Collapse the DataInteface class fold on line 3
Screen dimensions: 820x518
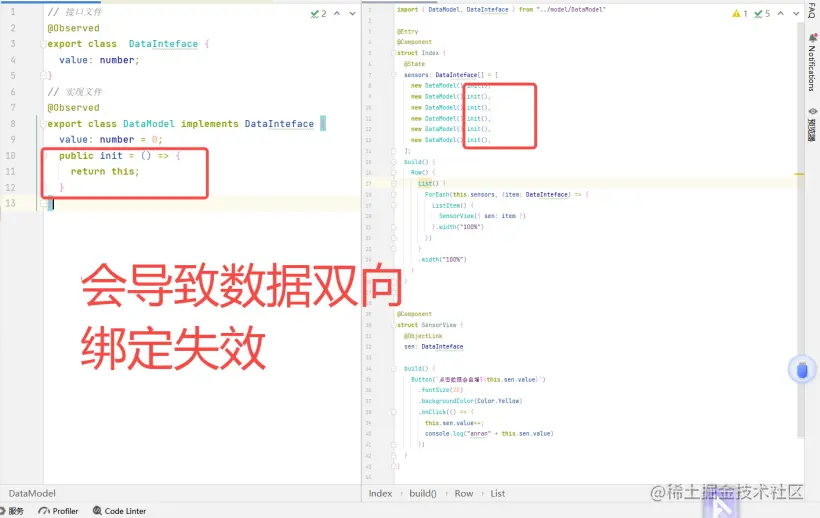tap(43, 44)
